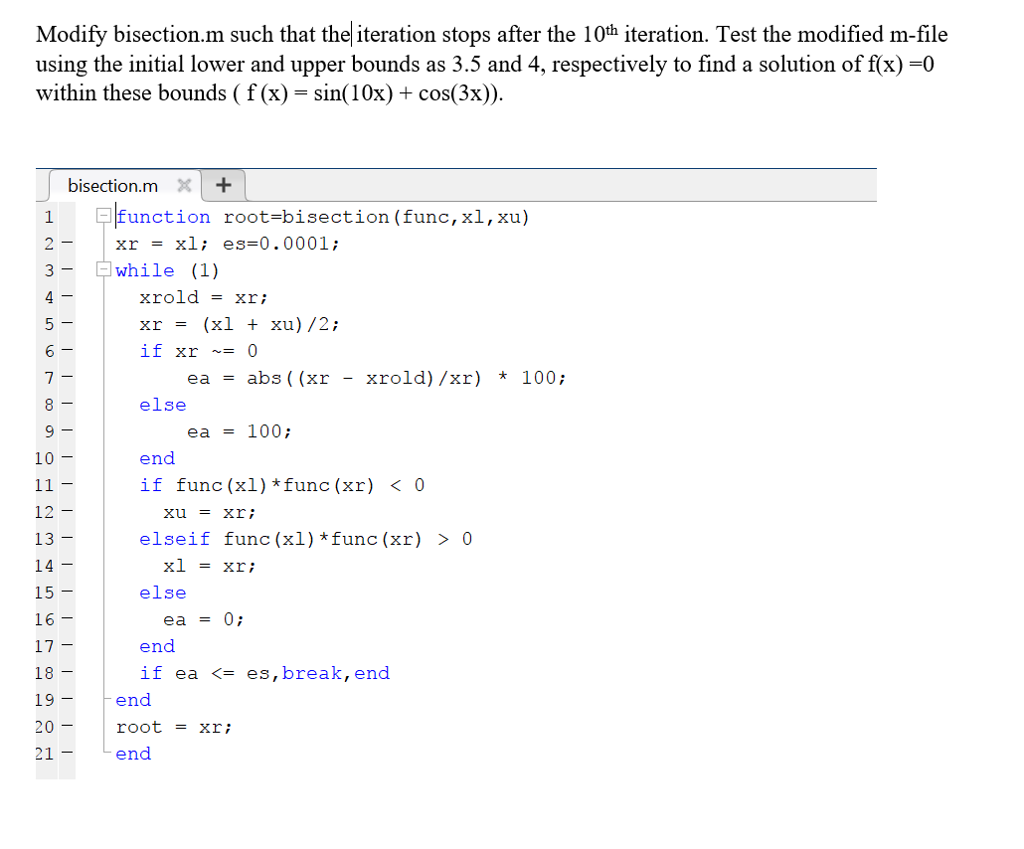The image size is (1024, 849).
Task: Toggle a breakpoint on line 9 'ea = 100;'
Action: 65,431
